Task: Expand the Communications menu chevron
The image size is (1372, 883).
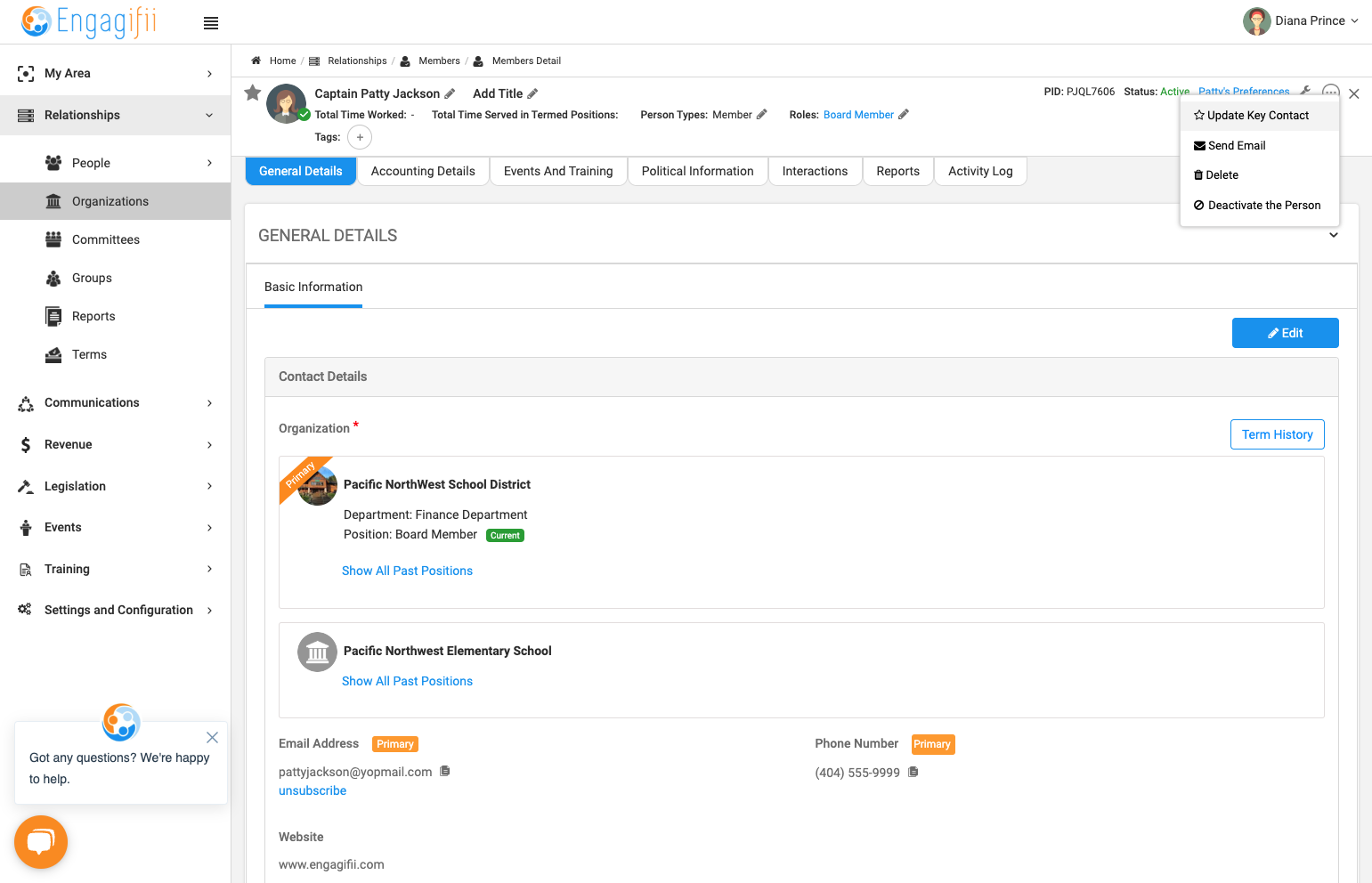Action: pos(209,403)
